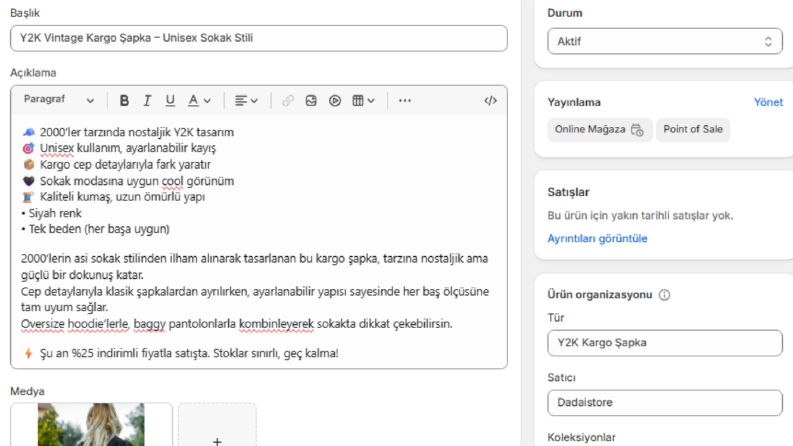793x446 pixels.
Task: Click 'Bu ürün için yakın tarihli satışlar yok' text
Action: point(640,215)
